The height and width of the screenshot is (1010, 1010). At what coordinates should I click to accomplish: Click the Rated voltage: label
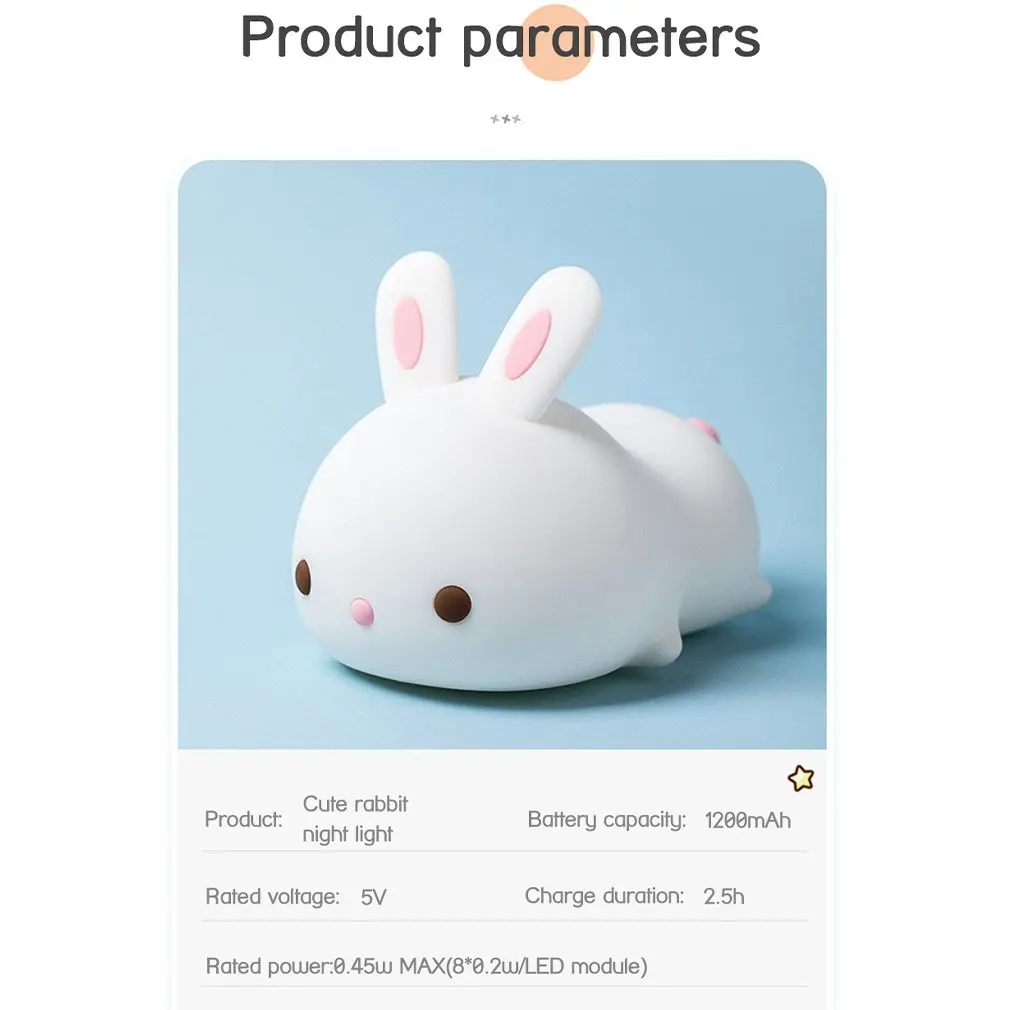(x=272, y=897)
